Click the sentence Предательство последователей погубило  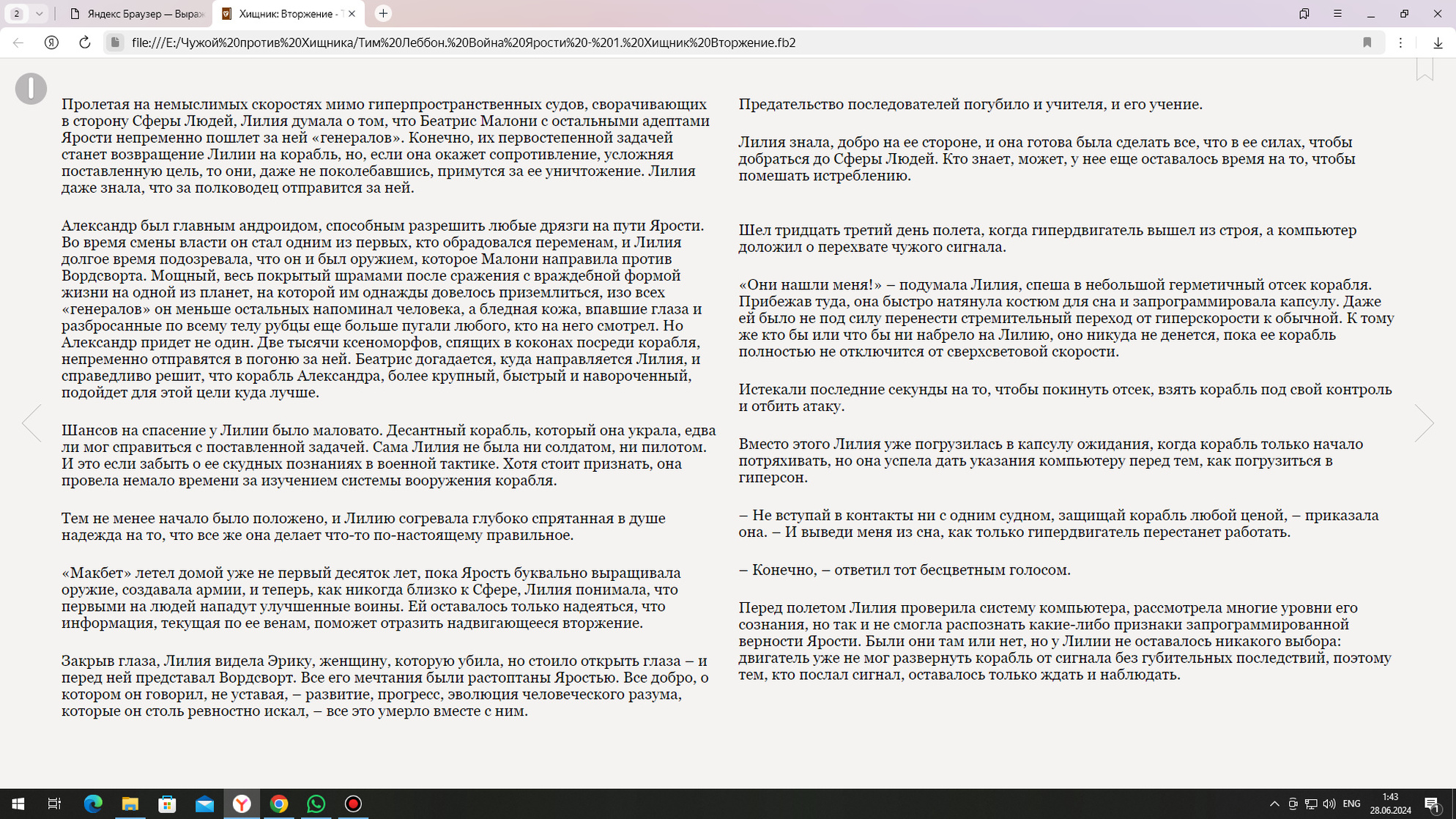pyautogui.click(x=970, y=104)
